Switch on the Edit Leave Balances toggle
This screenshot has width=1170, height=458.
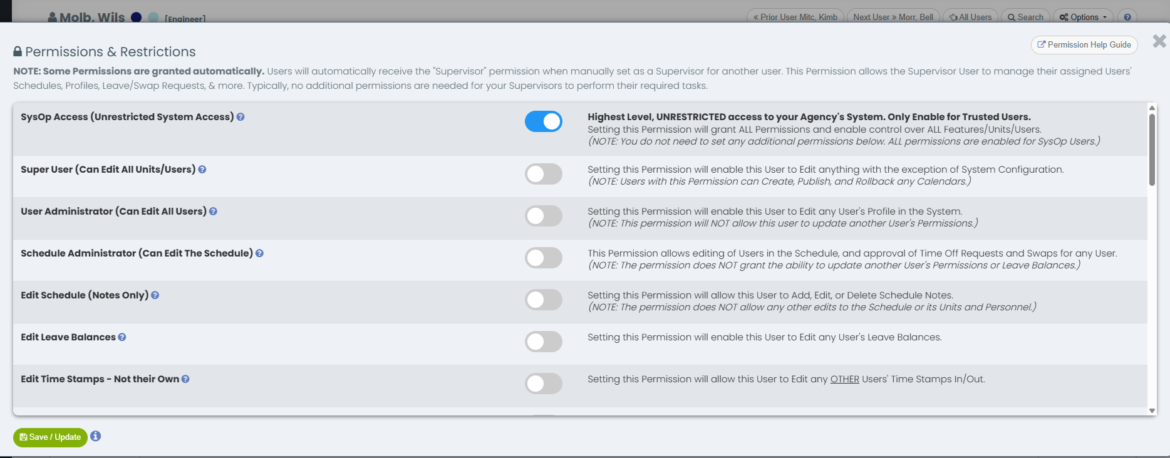coord(543,342)
